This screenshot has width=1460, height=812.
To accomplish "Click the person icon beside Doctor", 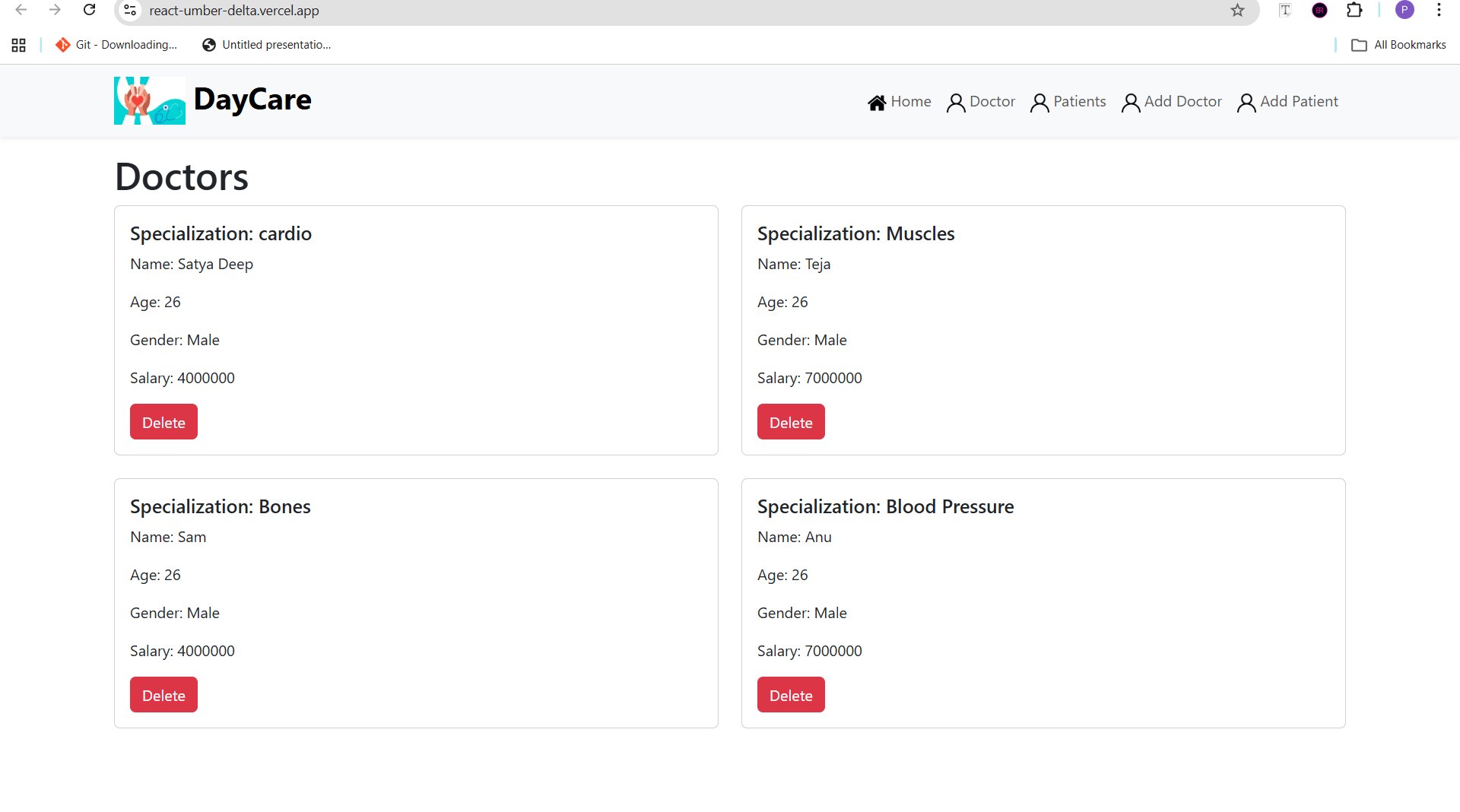I will (956, 103).
